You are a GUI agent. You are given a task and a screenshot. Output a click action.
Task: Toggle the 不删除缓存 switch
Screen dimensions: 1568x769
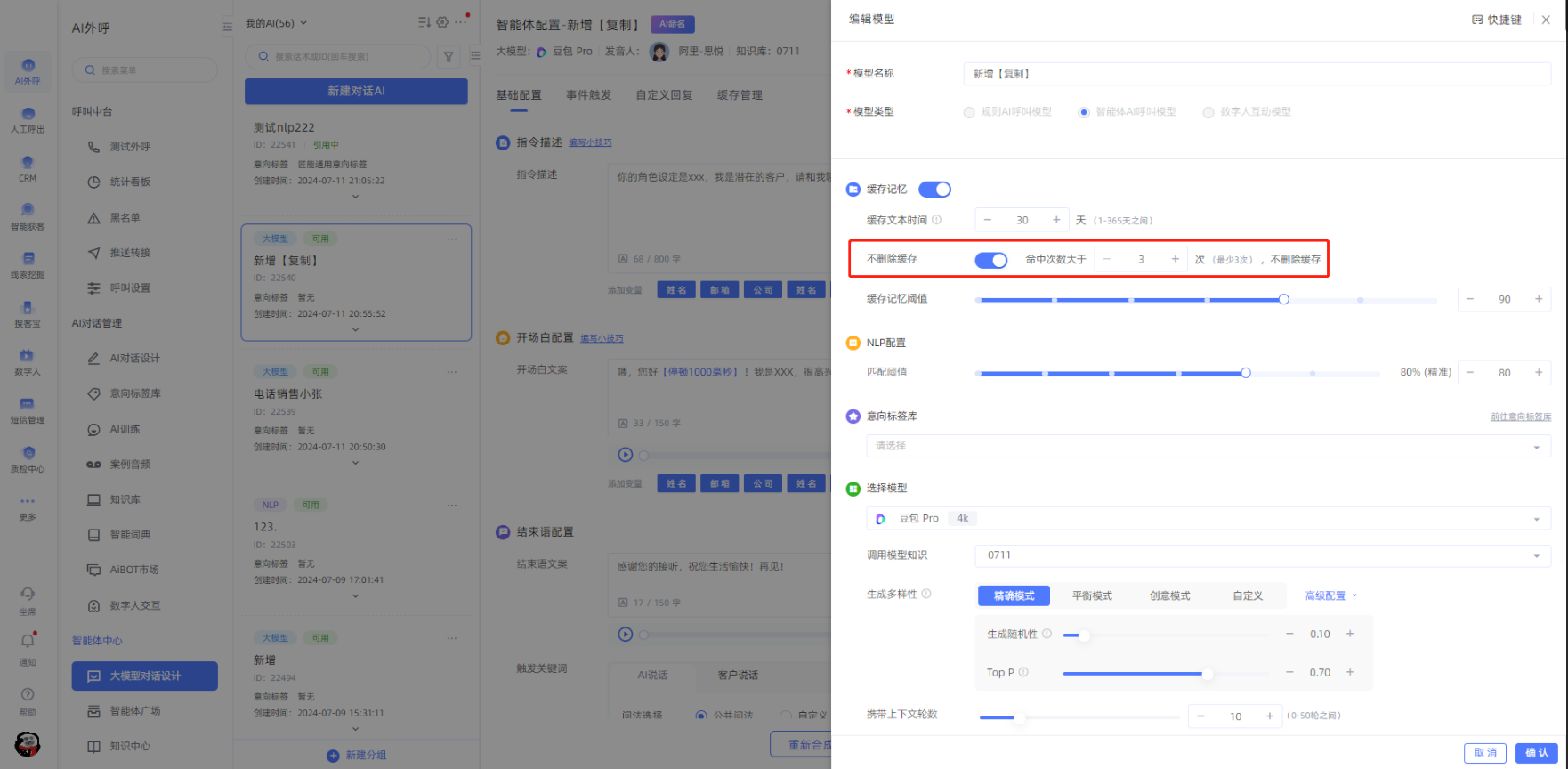[x=990, y=260]
